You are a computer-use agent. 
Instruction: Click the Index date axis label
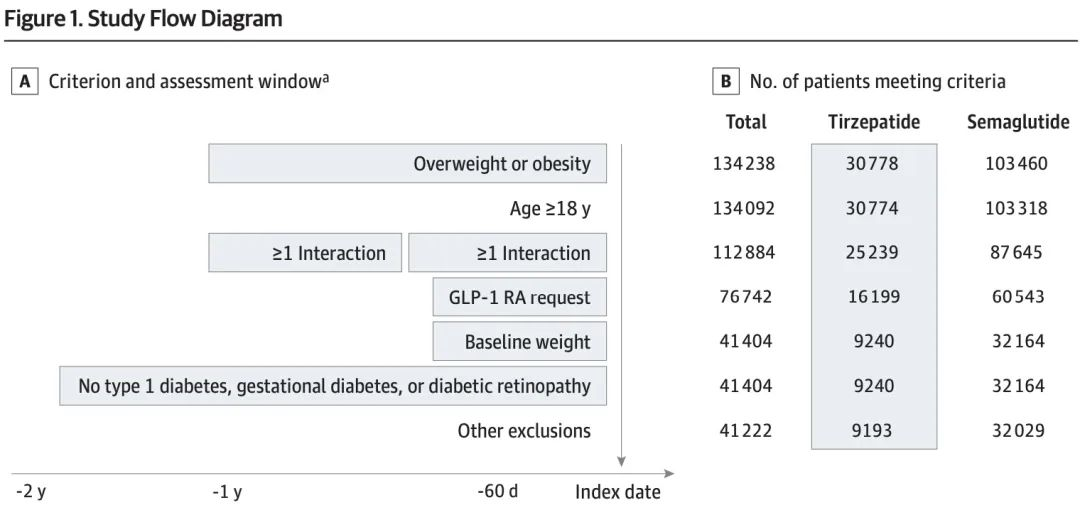pos(617,492)
